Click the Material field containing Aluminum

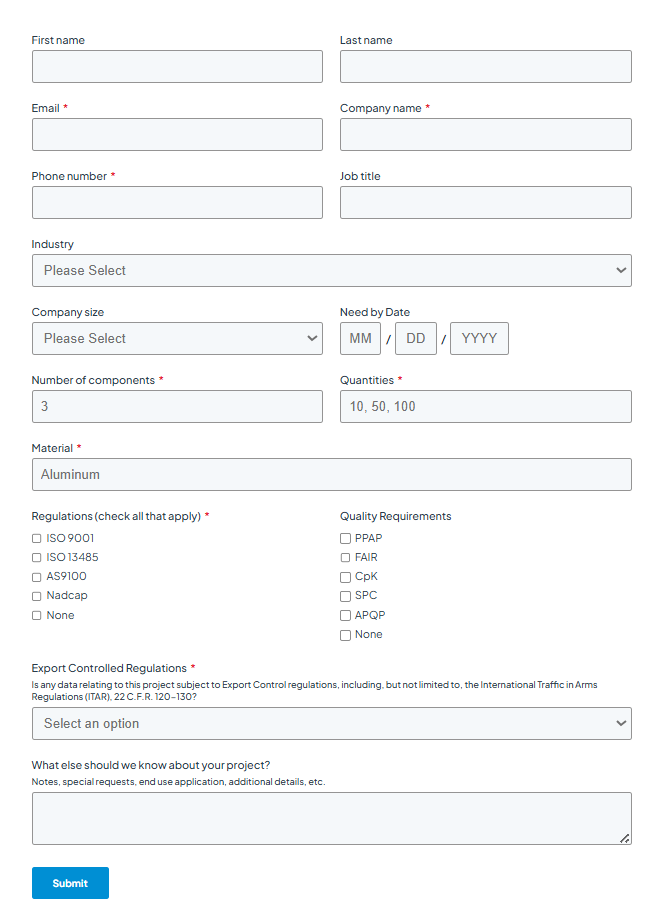coord(331,474)
